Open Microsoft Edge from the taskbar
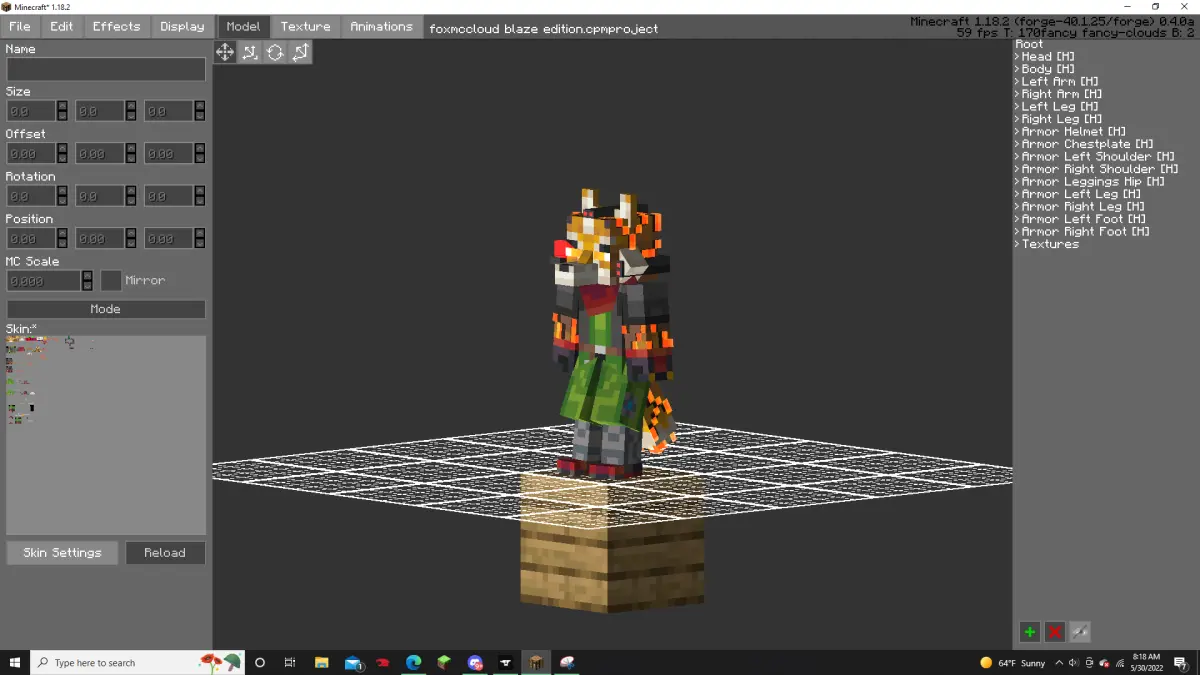Image resolution: width=1200 pixels, height=675 pixels. pyautogui.click(x=413, y=662)
